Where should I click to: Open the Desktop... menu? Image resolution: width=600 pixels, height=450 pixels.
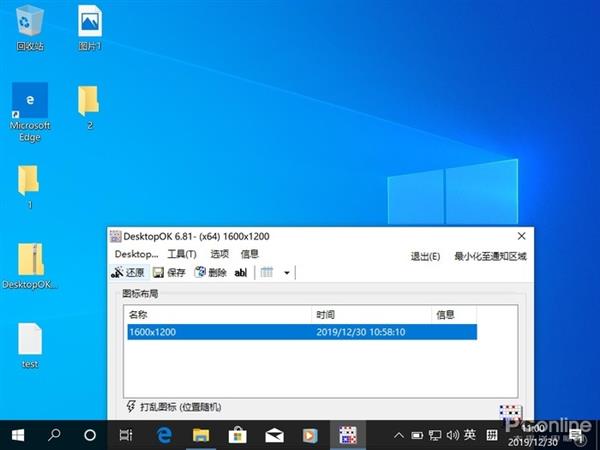point(136,254)
